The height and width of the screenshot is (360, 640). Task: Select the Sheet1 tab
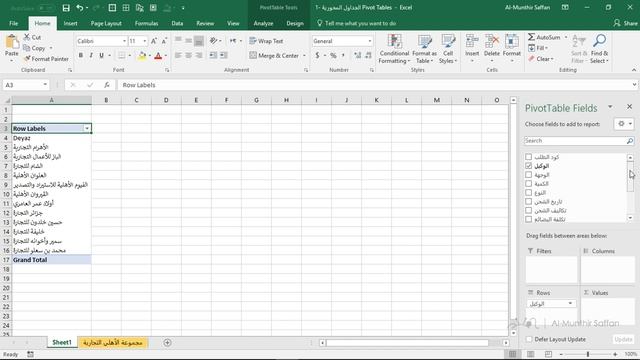pos(62,342)
